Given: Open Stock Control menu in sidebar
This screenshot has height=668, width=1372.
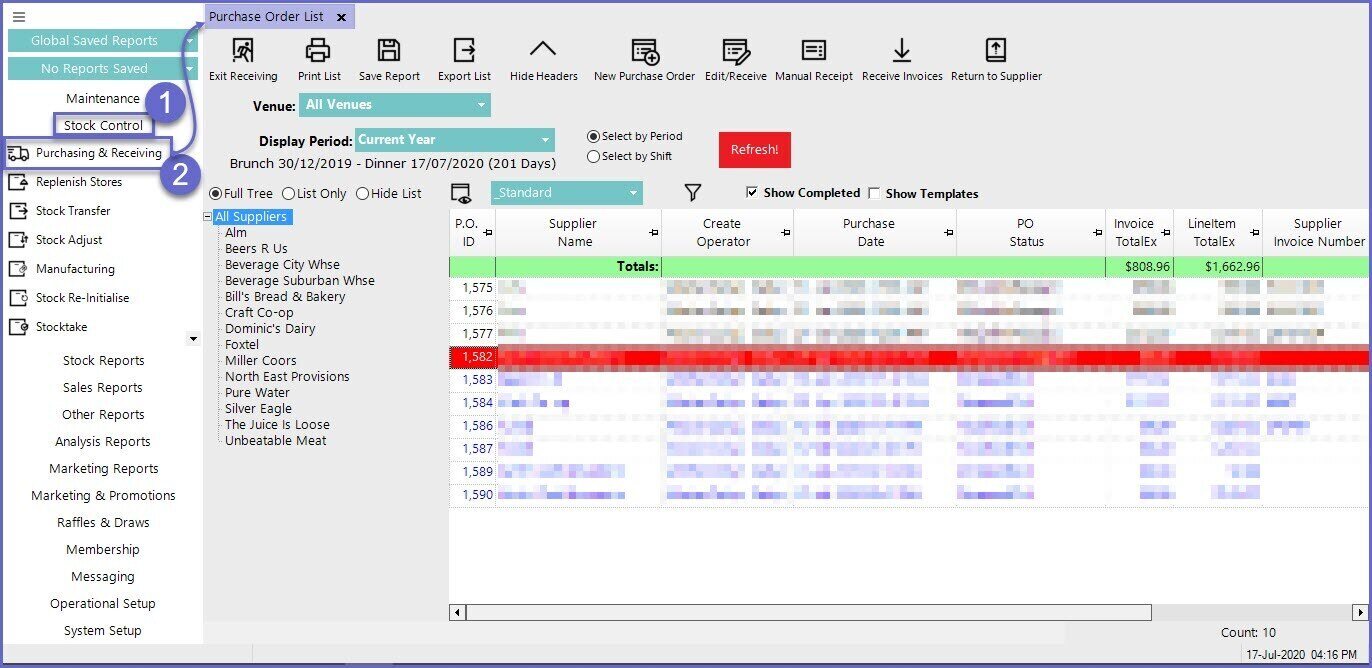Looking at the screenshot, I should pyautogui.click(x=103, y=126).
